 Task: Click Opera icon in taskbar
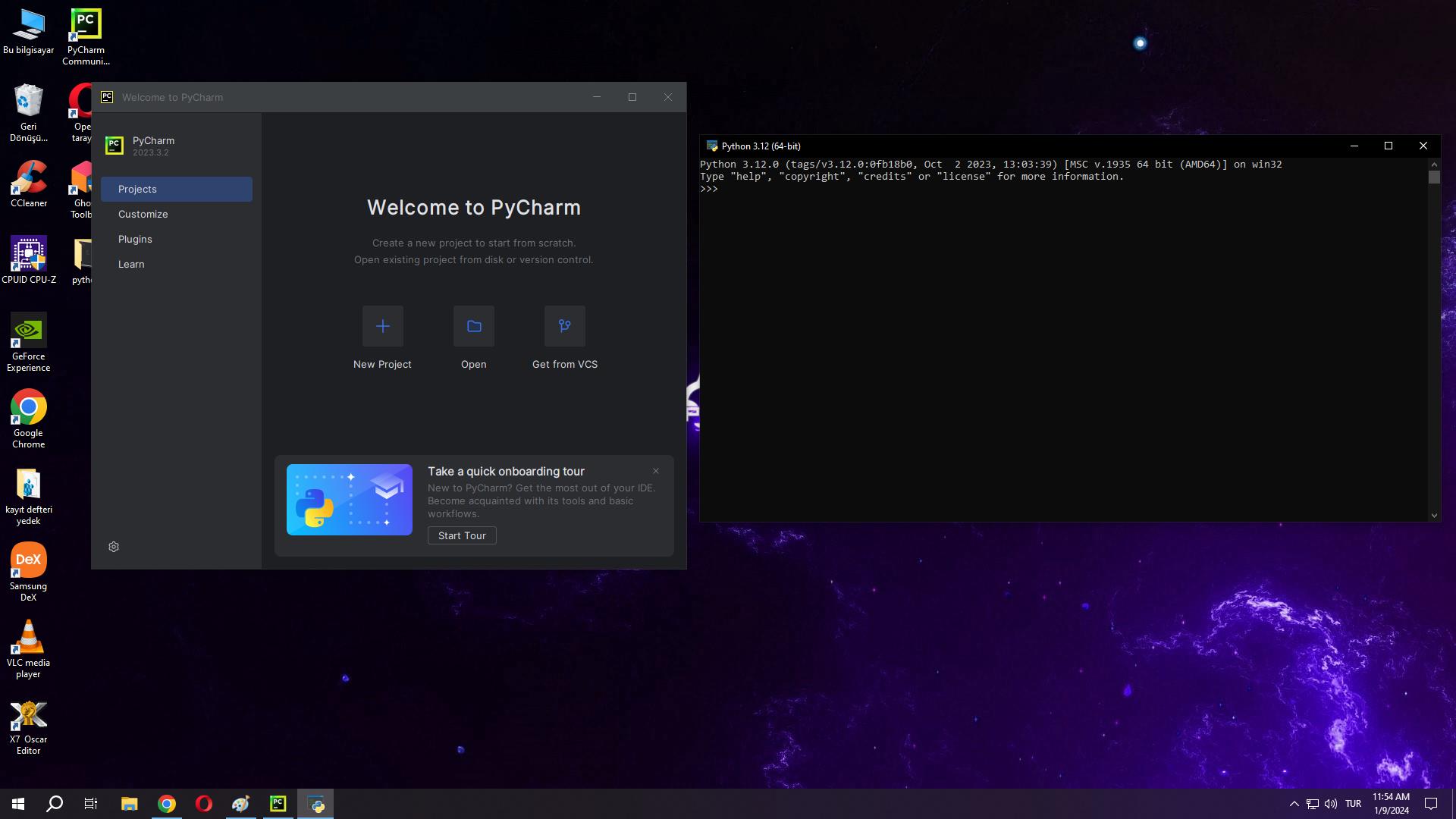click(204, 804)
